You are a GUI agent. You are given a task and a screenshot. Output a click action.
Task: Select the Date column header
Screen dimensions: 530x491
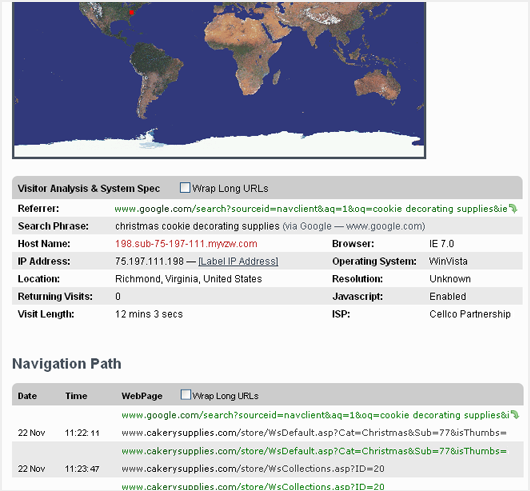[x=27, y=396]
